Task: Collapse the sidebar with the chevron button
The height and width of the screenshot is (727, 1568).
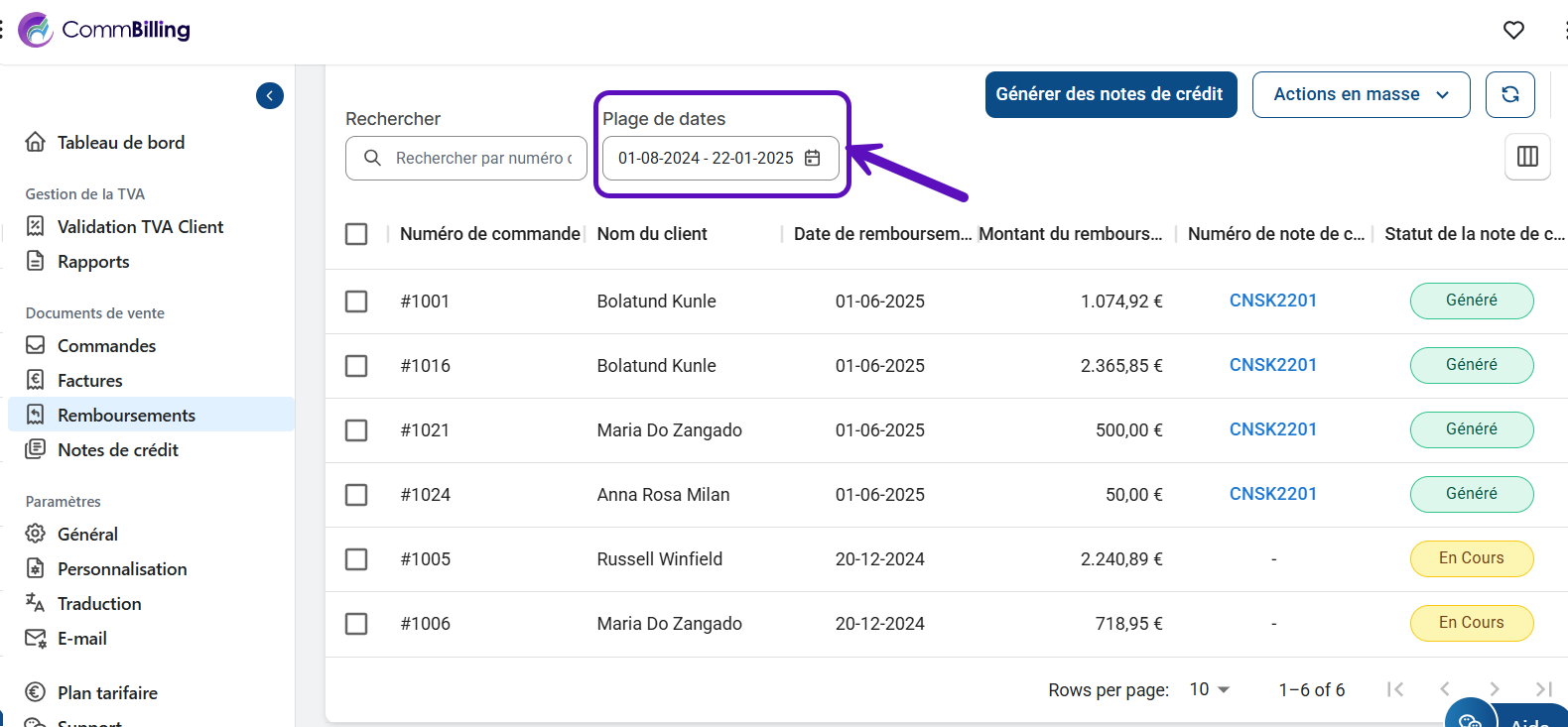Action: (270, 96)
